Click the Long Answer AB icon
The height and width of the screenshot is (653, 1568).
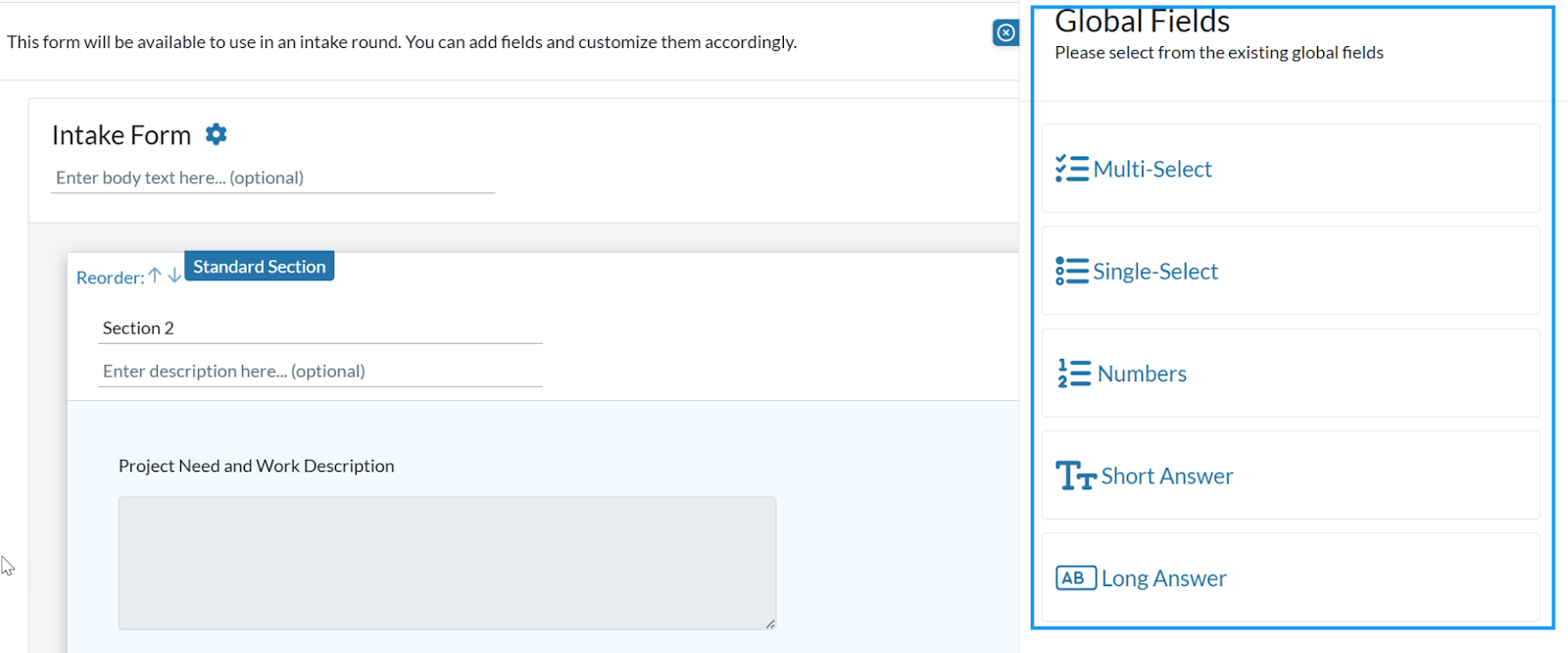[1074, 578]
